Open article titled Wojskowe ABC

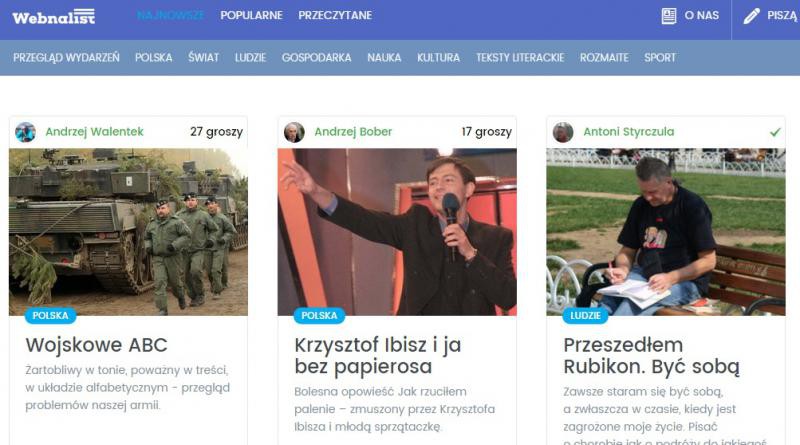click(96, 345)
